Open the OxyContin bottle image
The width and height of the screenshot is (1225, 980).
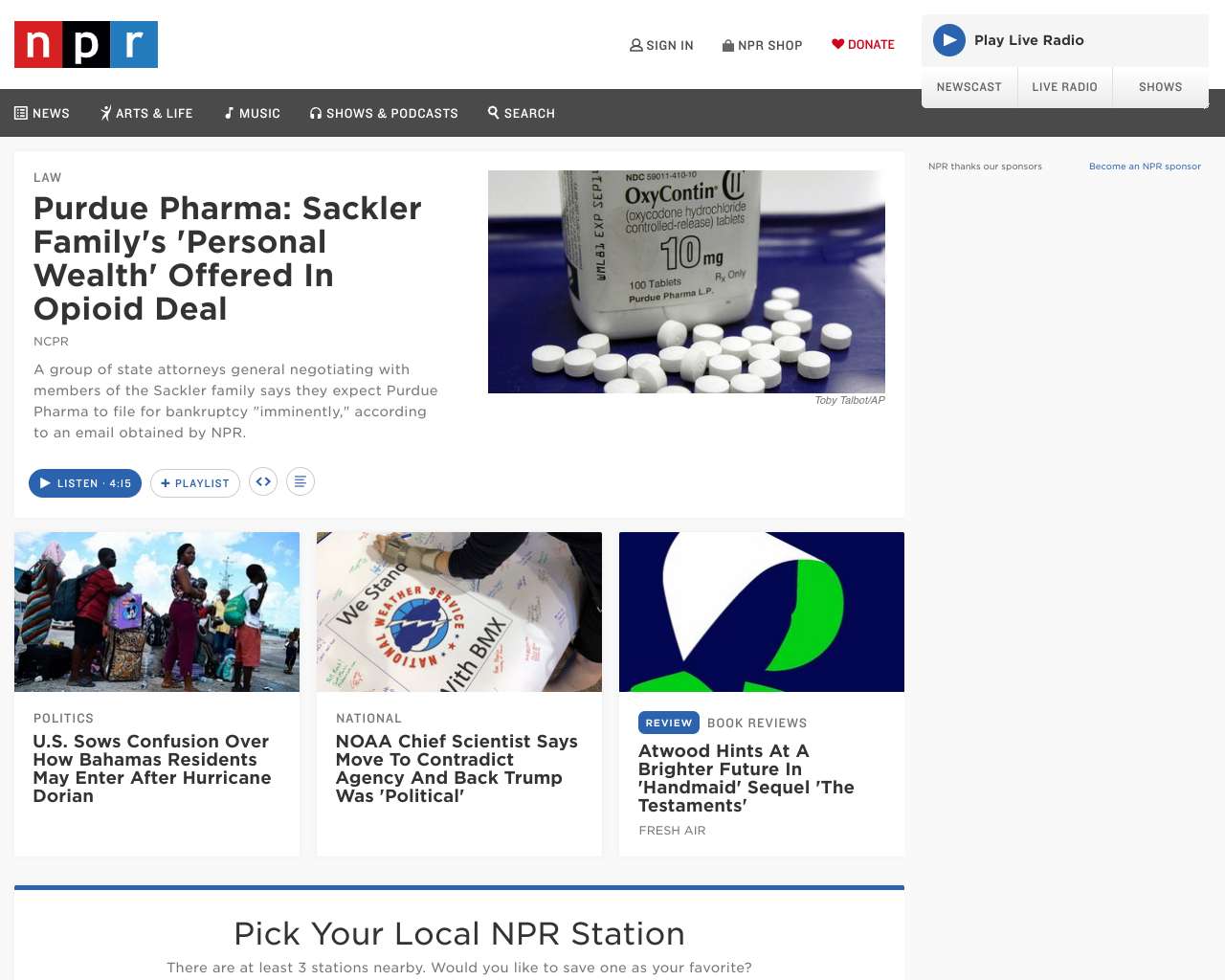pos(686,281)
